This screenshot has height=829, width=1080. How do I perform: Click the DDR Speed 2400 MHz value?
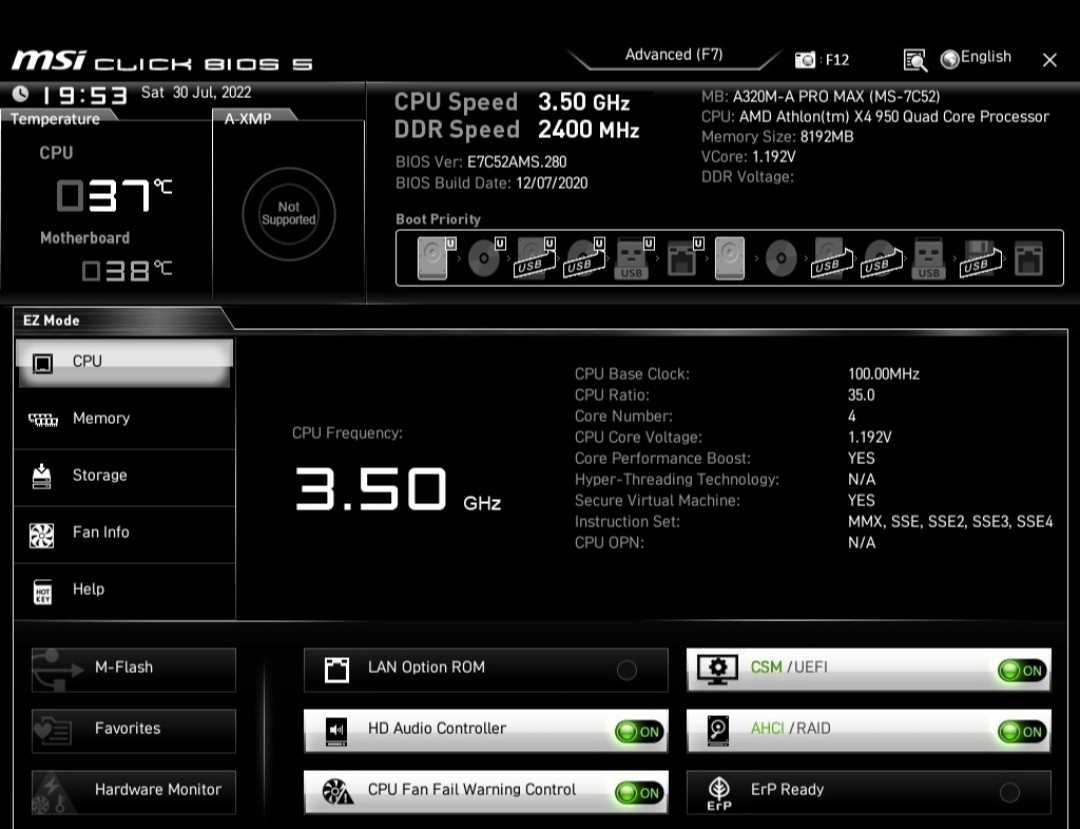(589, 129)
